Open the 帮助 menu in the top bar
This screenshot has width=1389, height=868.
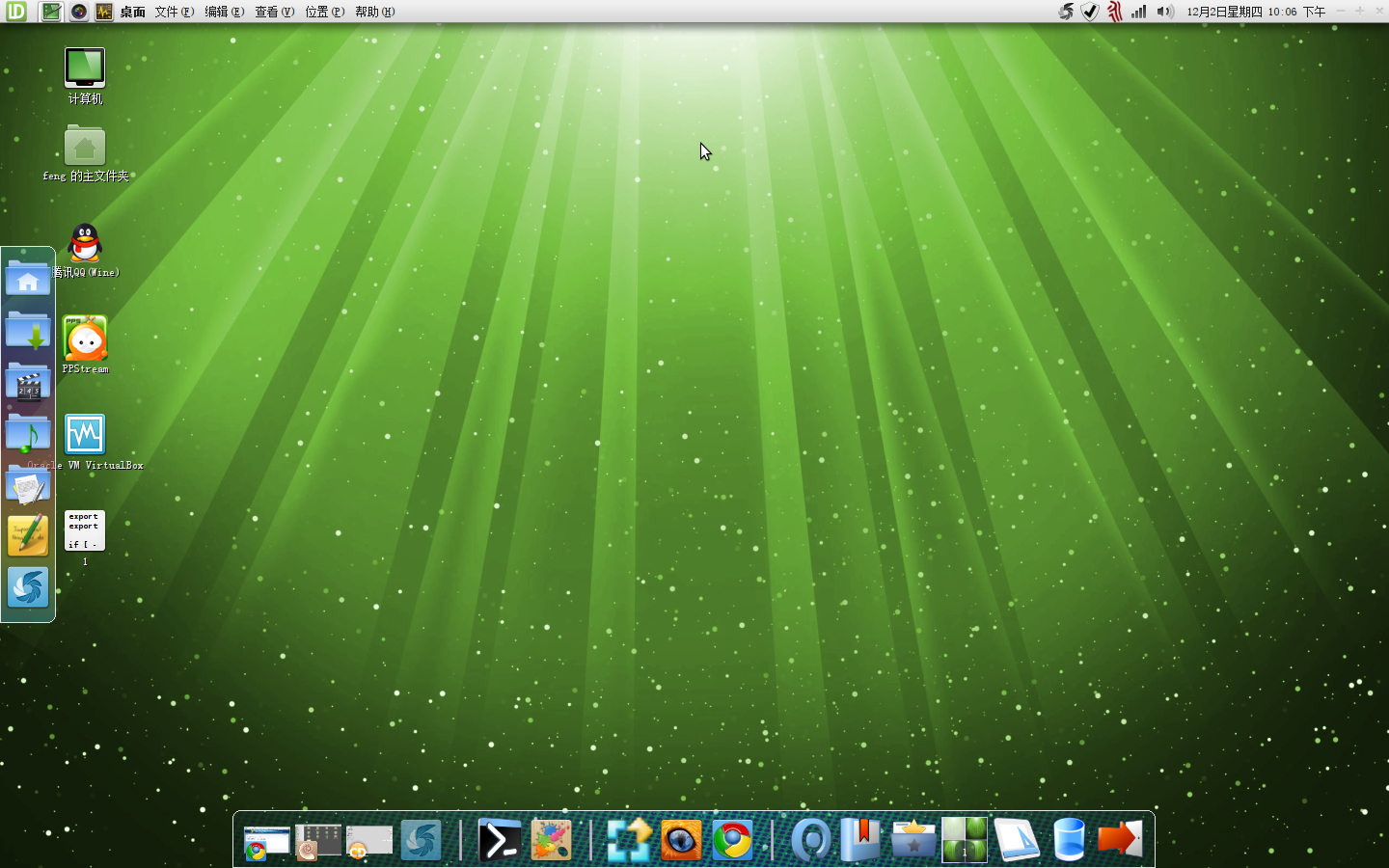coord(375,12)
